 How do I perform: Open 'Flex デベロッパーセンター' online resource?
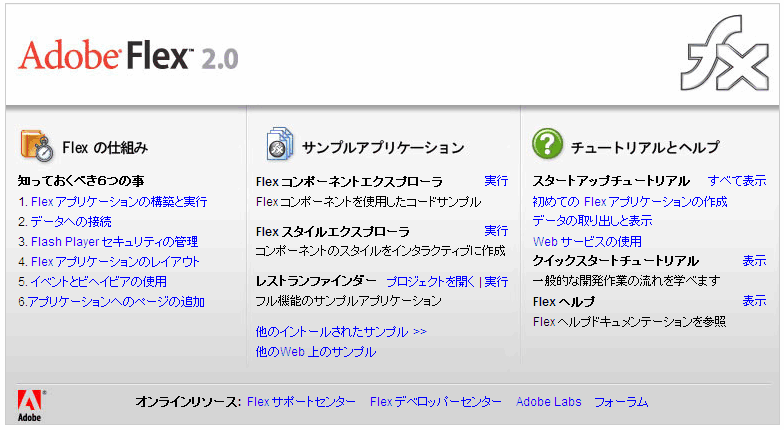436,402
